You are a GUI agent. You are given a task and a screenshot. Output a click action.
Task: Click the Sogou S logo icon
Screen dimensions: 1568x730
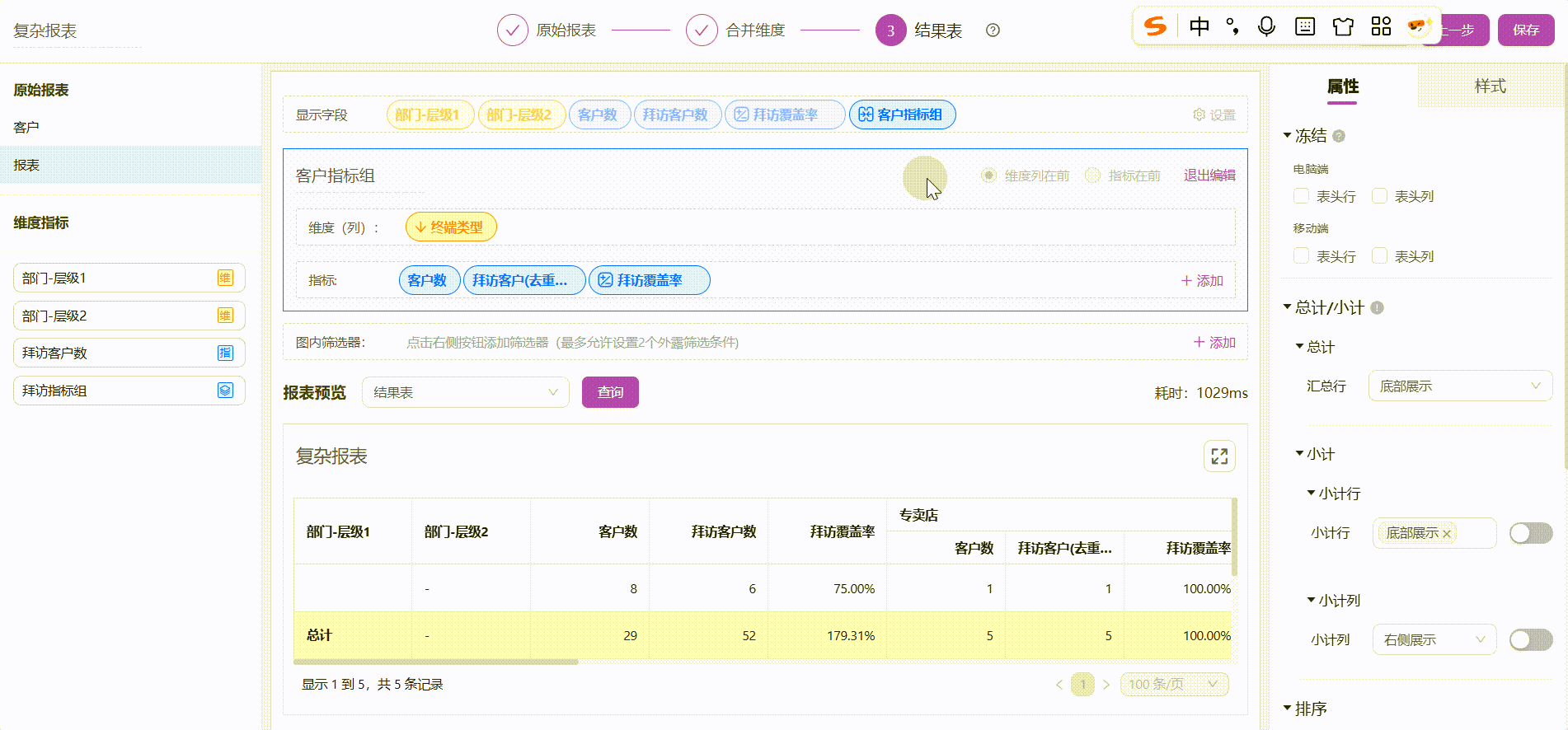[1155, 26]
